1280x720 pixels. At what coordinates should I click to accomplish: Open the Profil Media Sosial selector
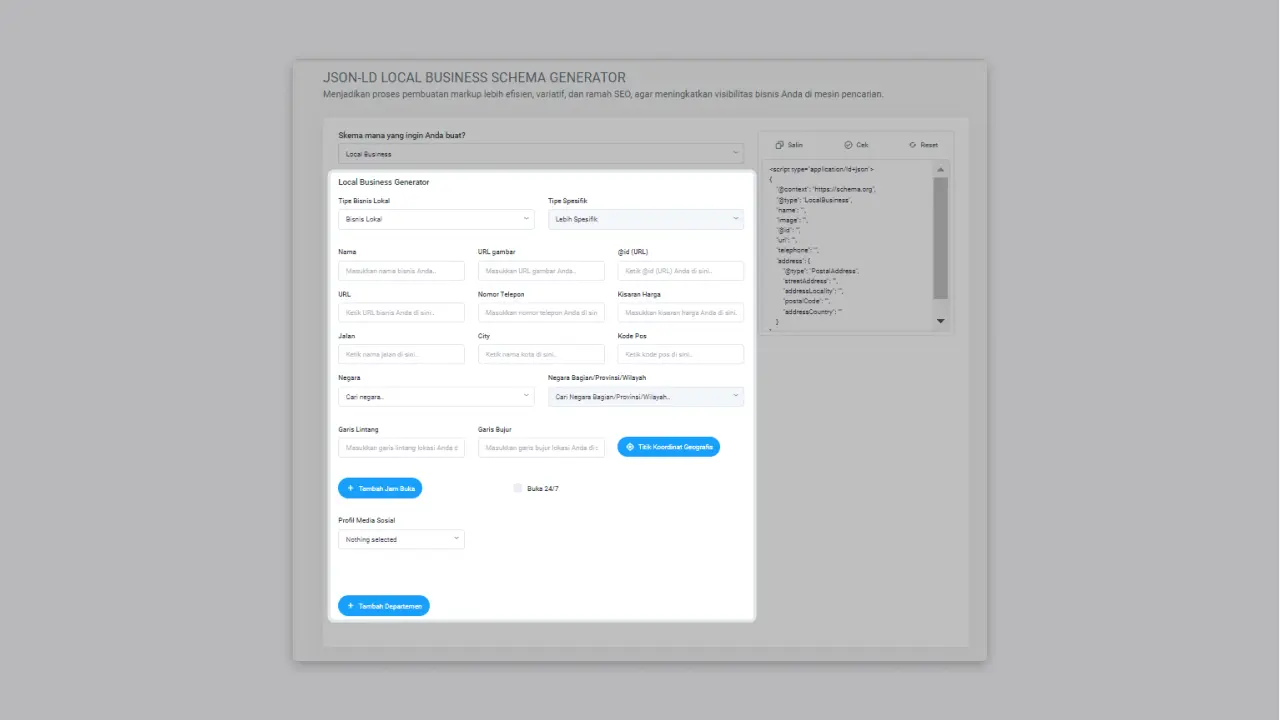click(400, 539)
